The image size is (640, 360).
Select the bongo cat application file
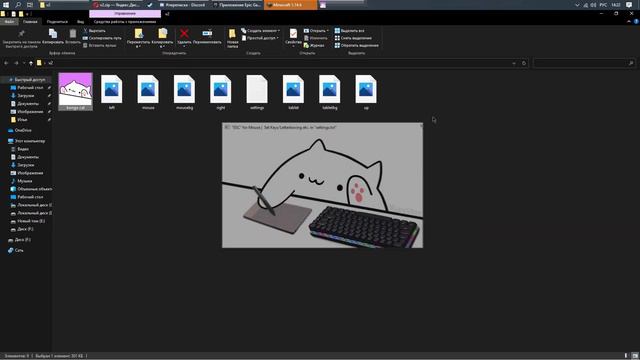coord(76,92)
